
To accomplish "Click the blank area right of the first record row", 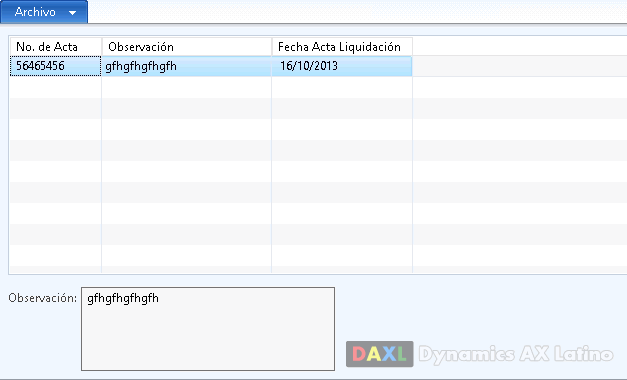I will (x=519, y=66).
